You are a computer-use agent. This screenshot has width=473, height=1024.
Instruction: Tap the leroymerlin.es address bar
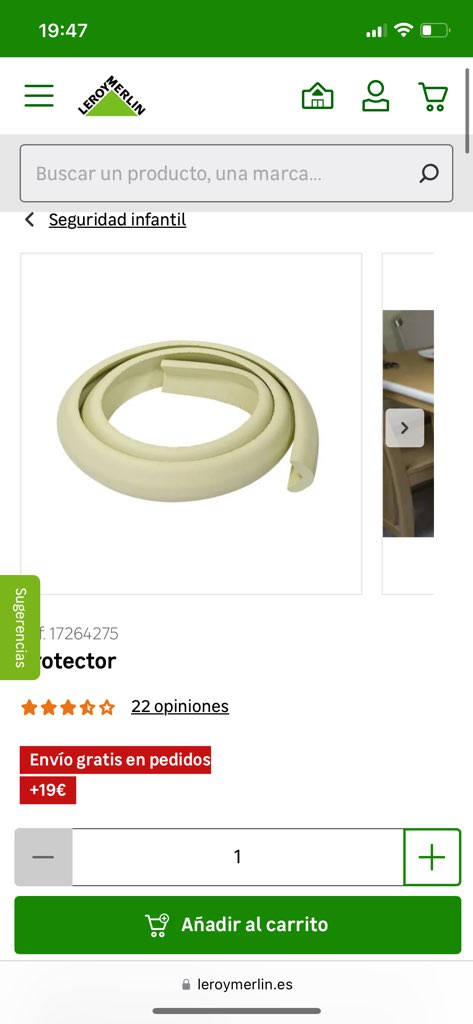click(x=236, y=984)
